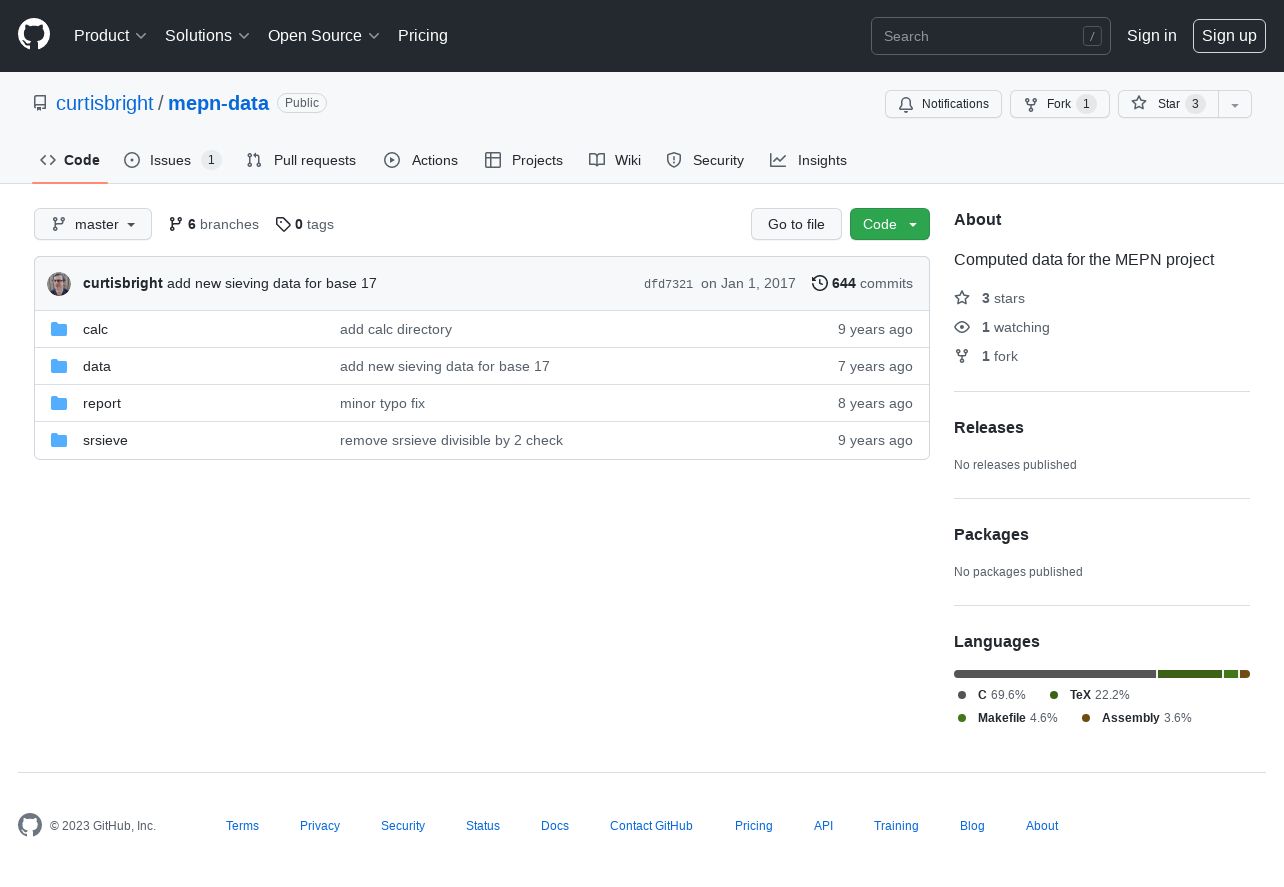The image size is (1284, 887).
Task: Click the folder icon for srsieve
Action: pyautogui.click(x=59, y=440)
